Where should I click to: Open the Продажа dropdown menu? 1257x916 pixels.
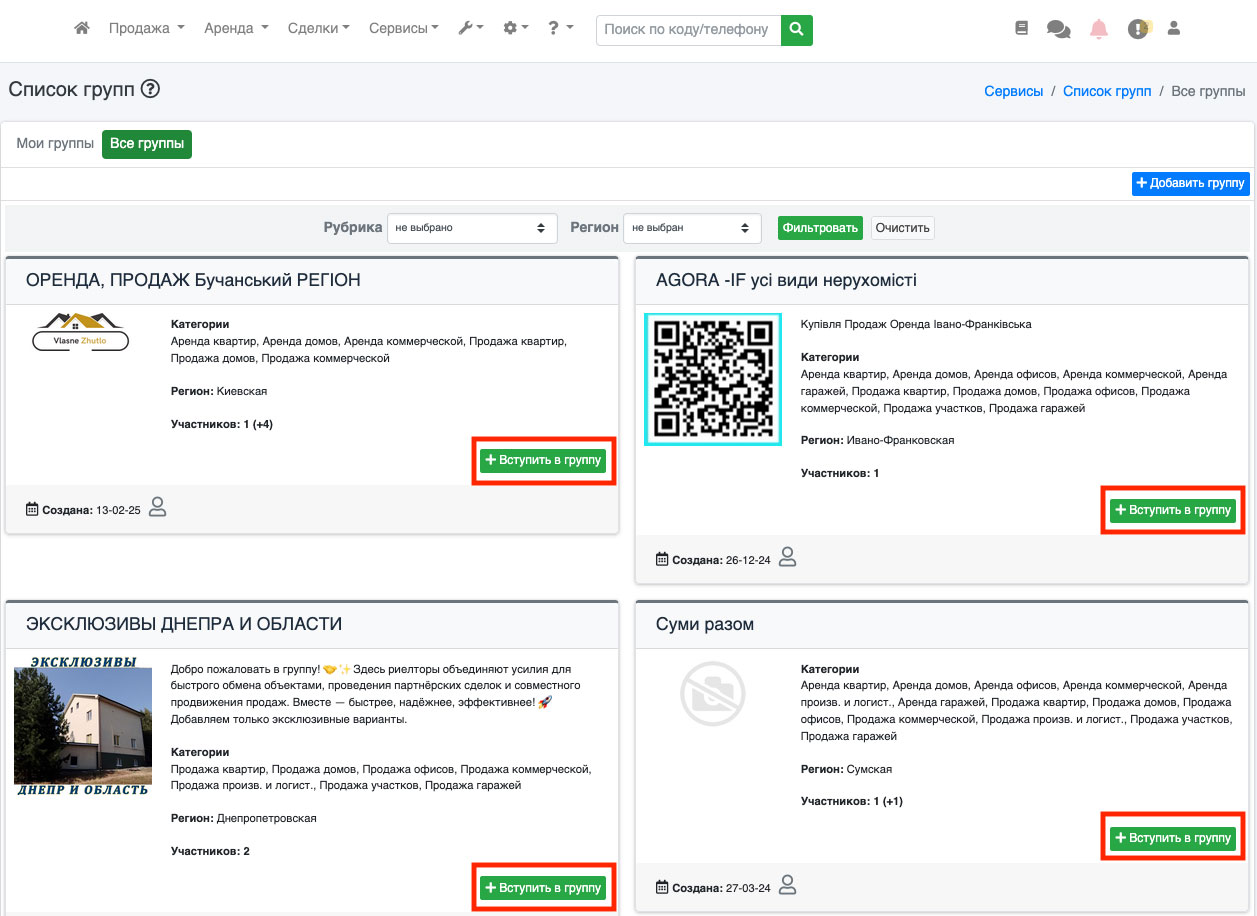pos(146,29)
